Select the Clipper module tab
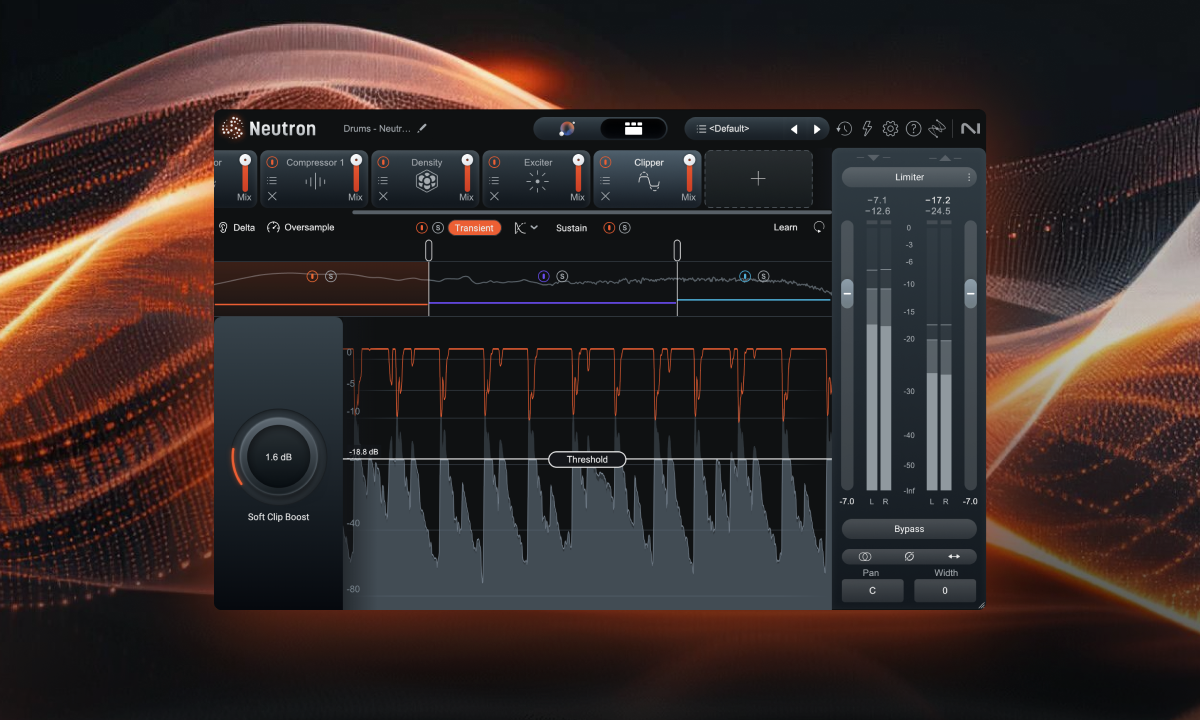This screenshot has height=720, width=1200. click(649, 180)
